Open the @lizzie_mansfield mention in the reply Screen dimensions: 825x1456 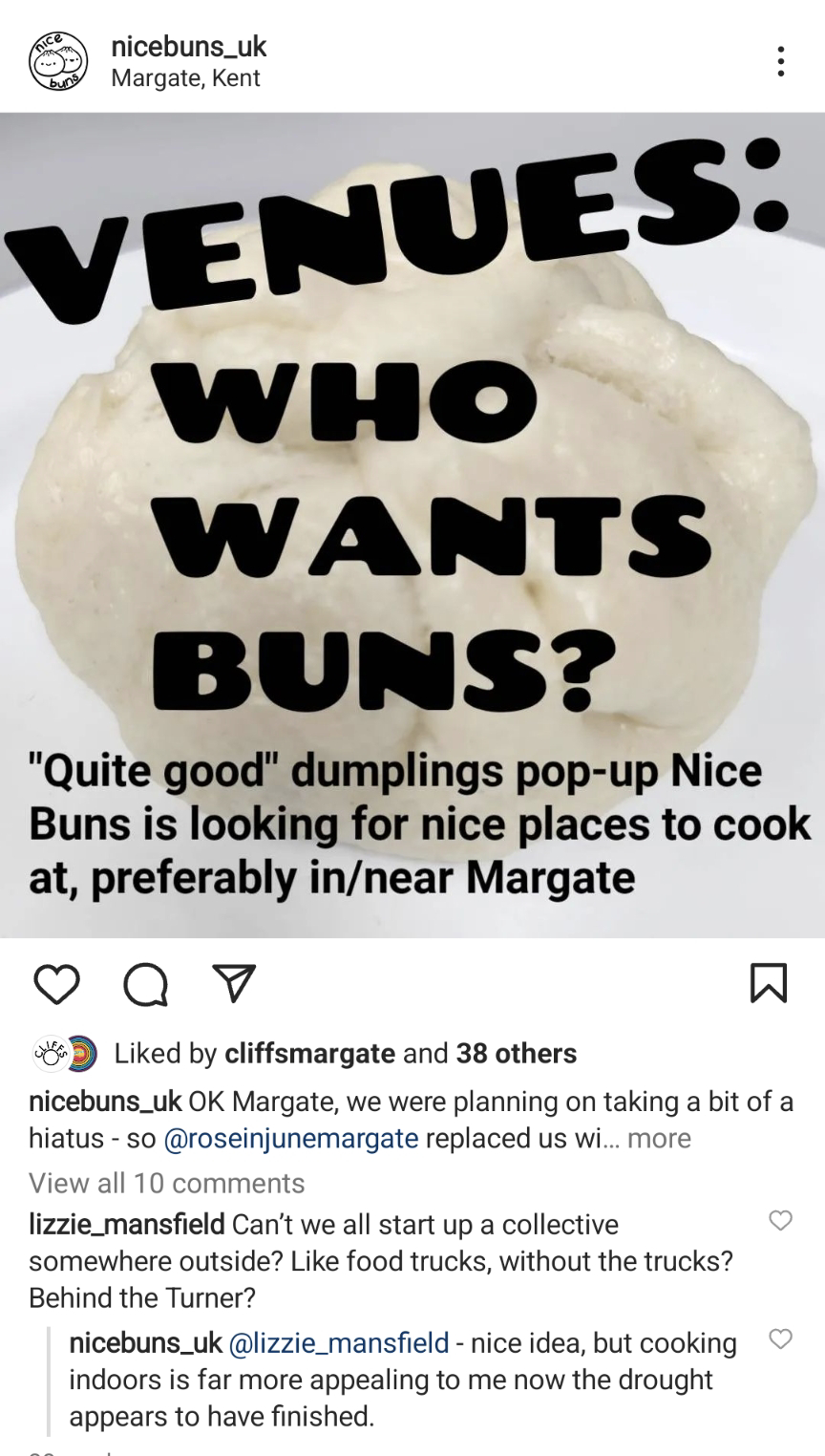[340, 1343]
